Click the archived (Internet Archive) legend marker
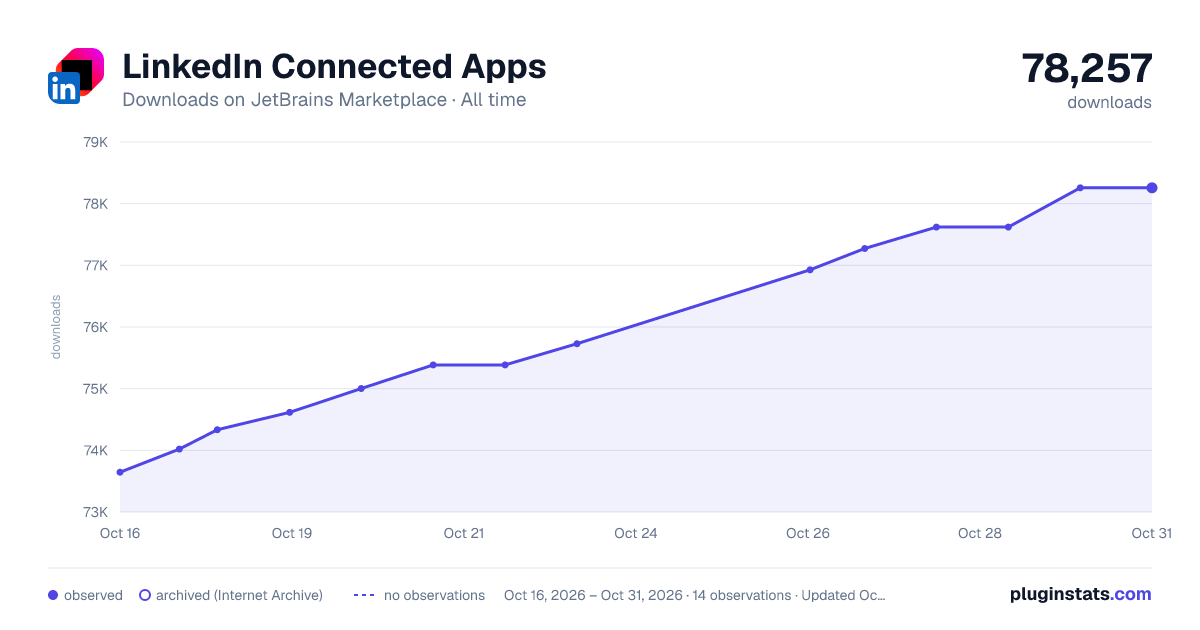 [144, 595]
